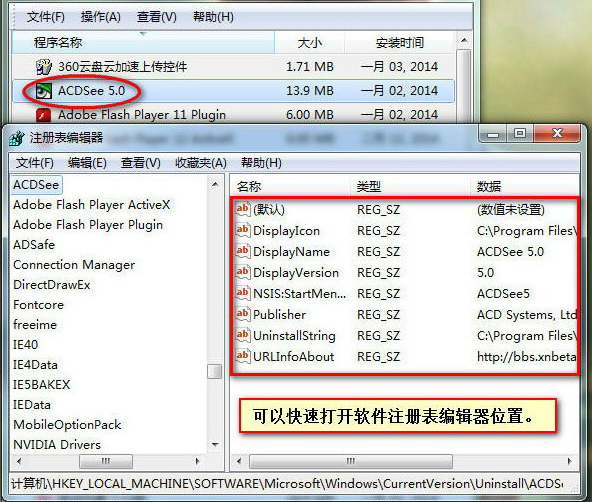
Task: Open the 操作(A) menu in program list
Action: tap(100, 17)
